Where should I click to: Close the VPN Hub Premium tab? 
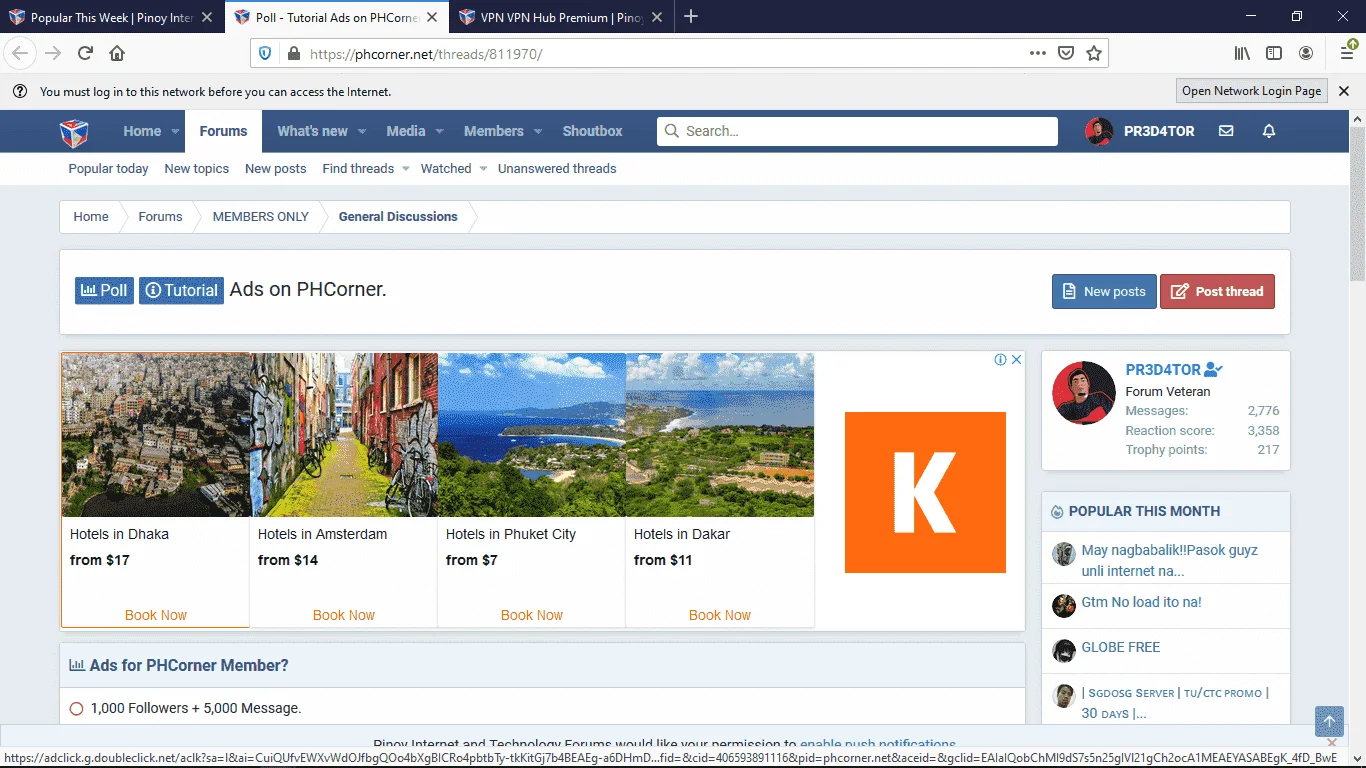coord(656,17)
